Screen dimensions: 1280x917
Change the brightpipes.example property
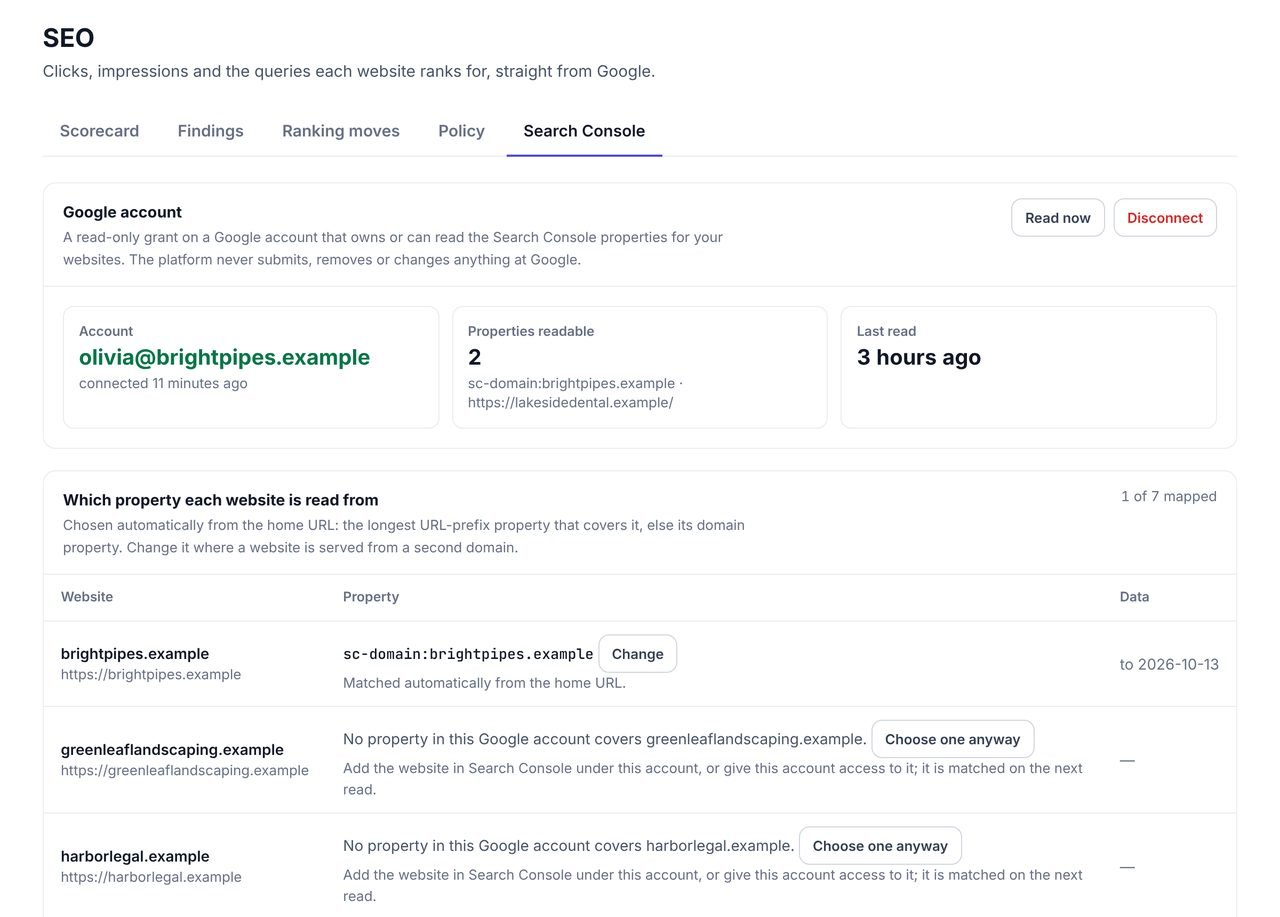point(638,654)
